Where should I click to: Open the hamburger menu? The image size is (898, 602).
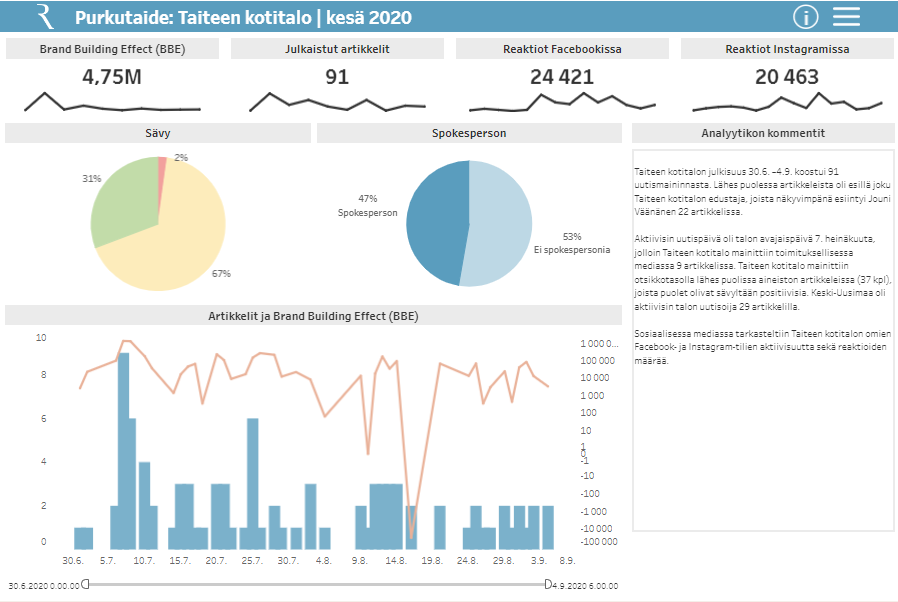846,16
